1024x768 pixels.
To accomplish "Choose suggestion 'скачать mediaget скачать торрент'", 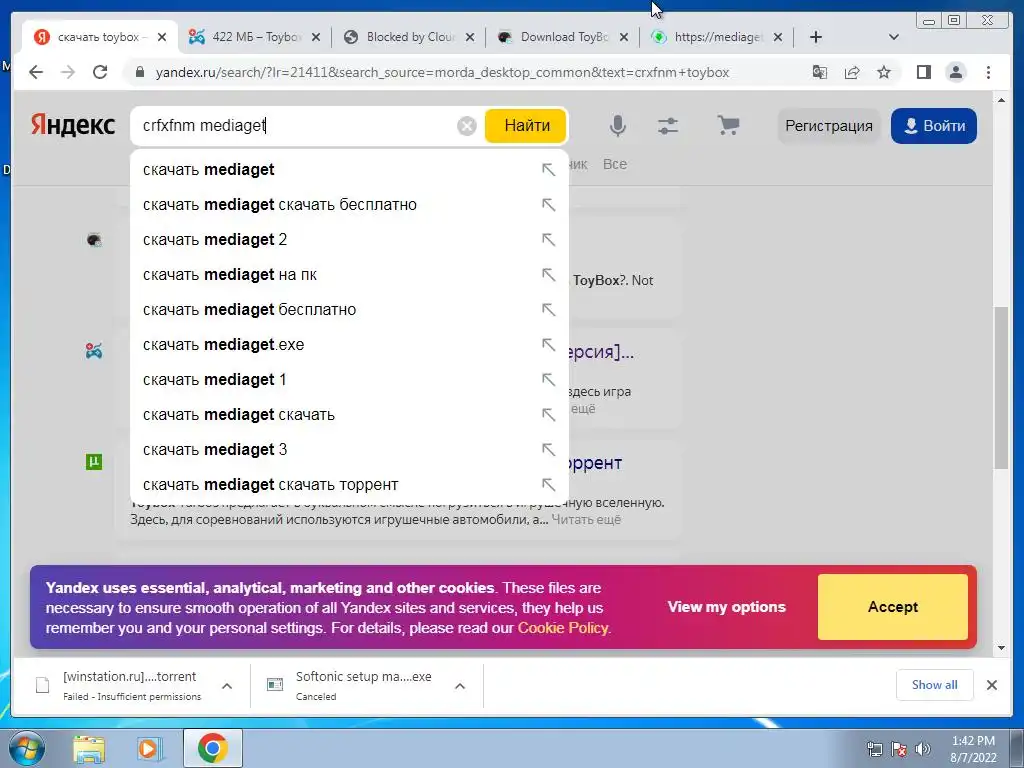I will (x=349, y=485).
